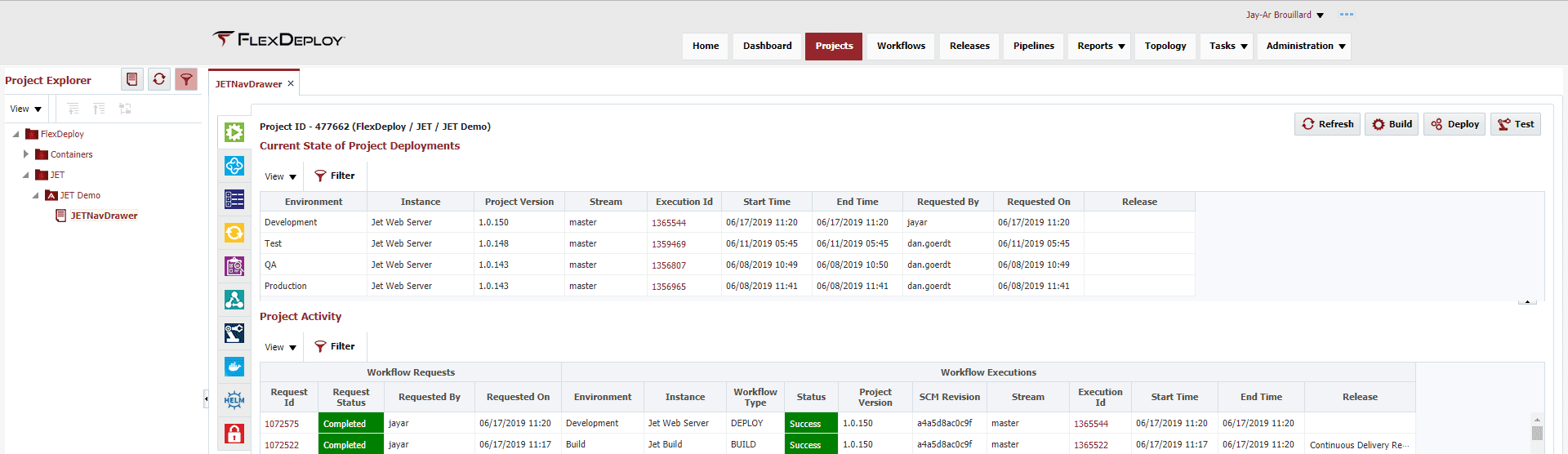This screenshot has width=1568, height=454.
Task: Toggle the Project Explorer filter funnel
Action: point(186,79)
